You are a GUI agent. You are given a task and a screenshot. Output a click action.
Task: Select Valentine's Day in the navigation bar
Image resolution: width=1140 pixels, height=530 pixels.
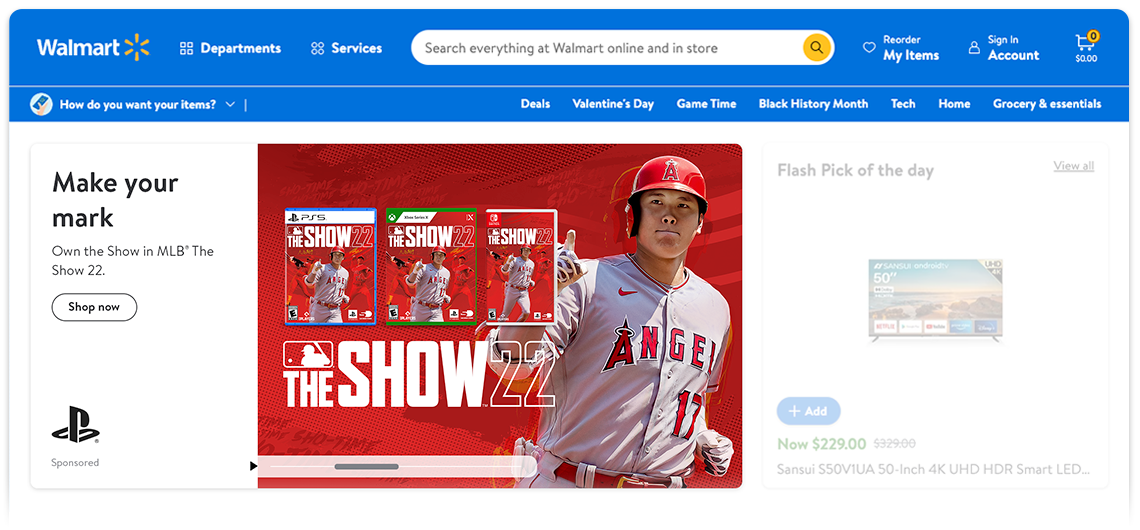(x=613, y=104)
